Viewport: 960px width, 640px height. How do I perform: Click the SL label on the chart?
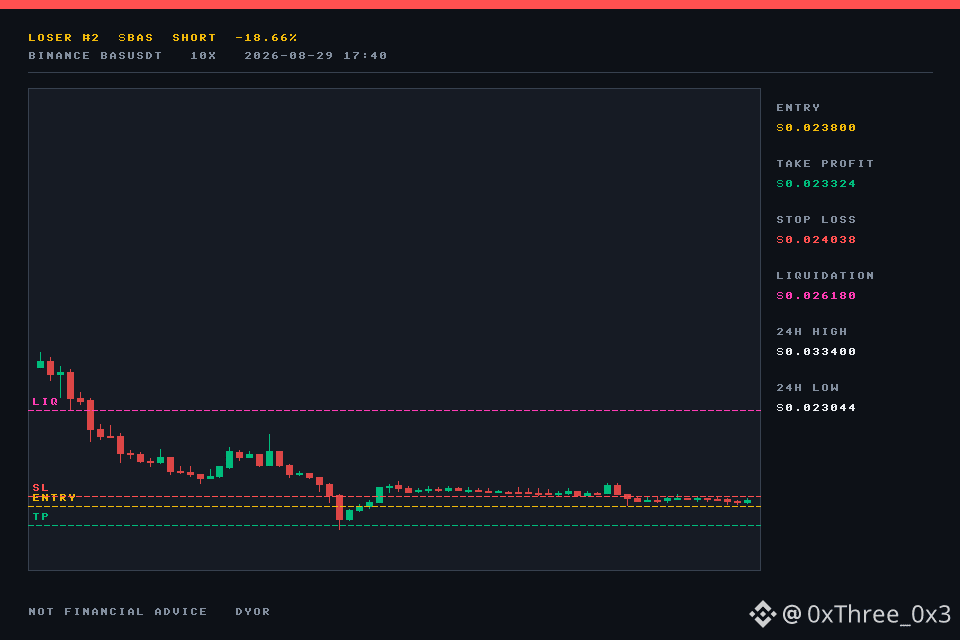pyautogui.click(x=40, y=488)
